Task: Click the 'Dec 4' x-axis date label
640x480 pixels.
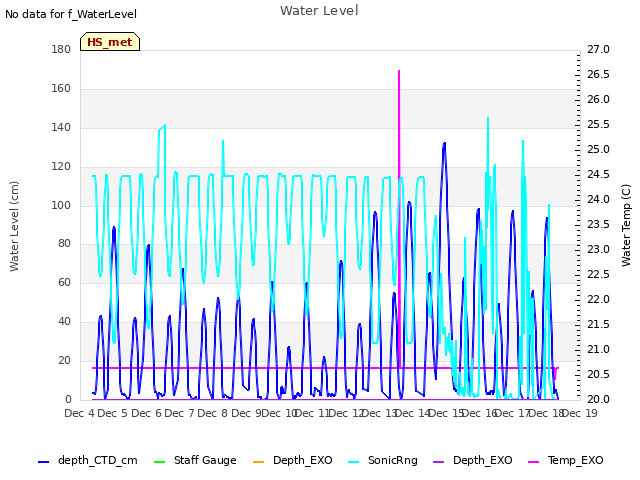Action: (x=79, y=413)
